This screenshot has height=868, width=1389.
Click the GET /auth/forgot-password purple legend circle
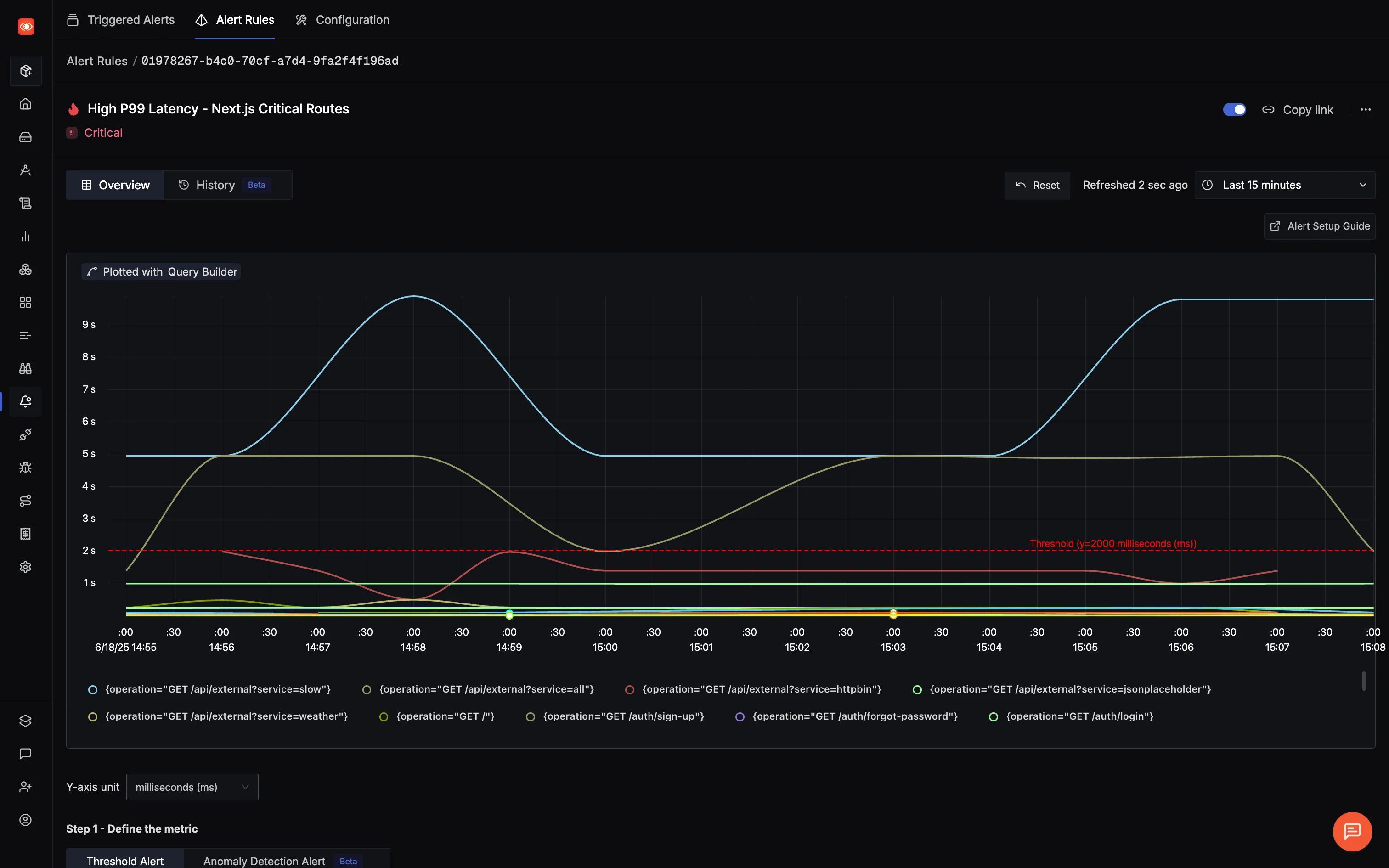click(x=740, y=717)
